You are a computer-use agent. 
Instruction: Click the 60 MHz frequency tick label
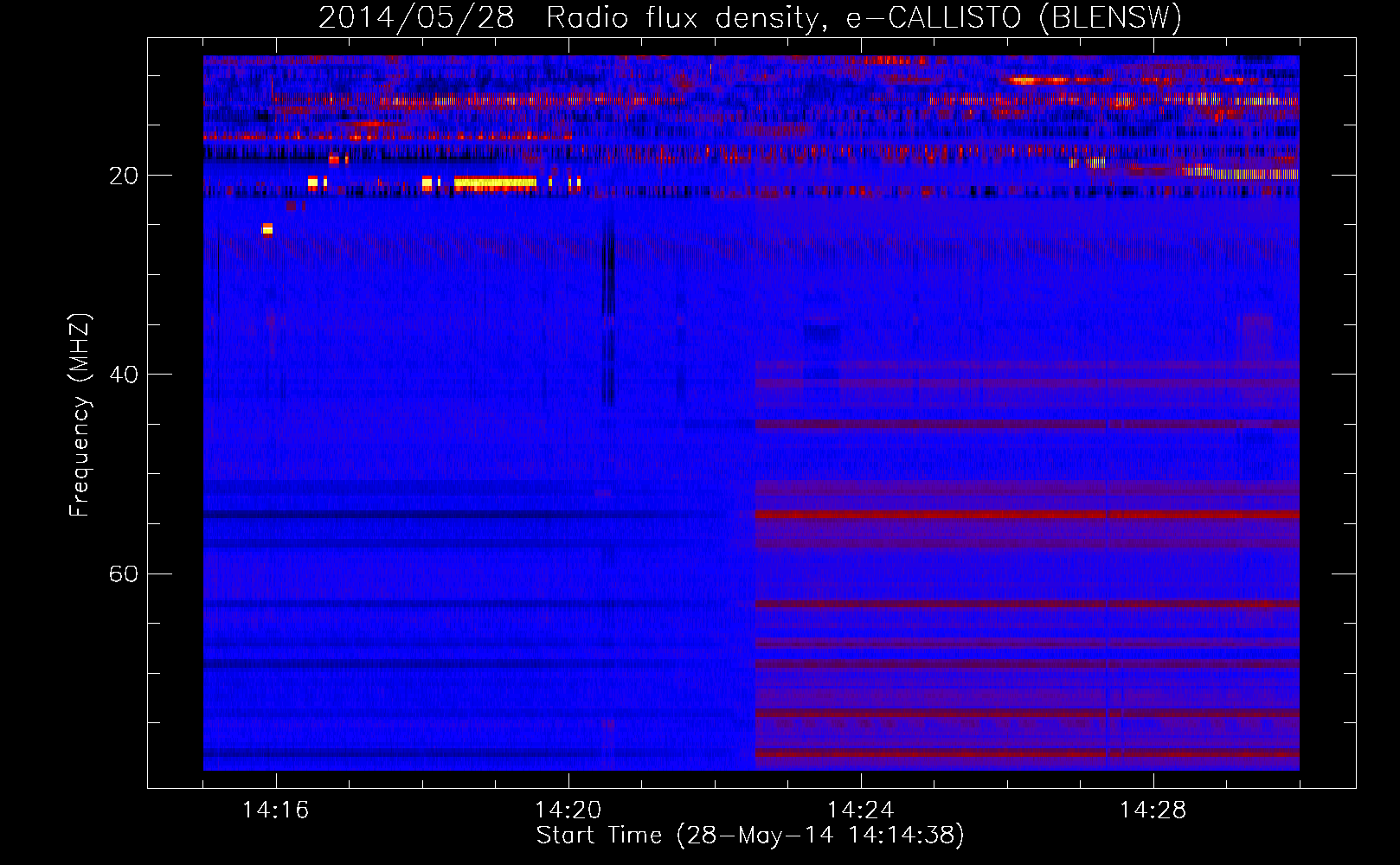click(x=124, y=574)
